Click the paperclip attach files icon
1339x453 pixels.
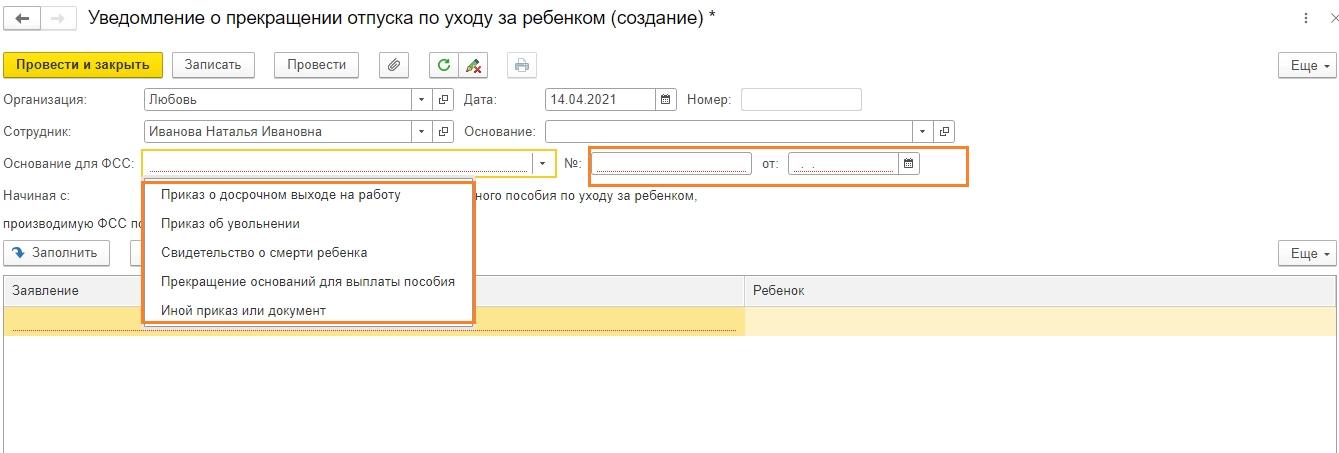pos(394,65)
